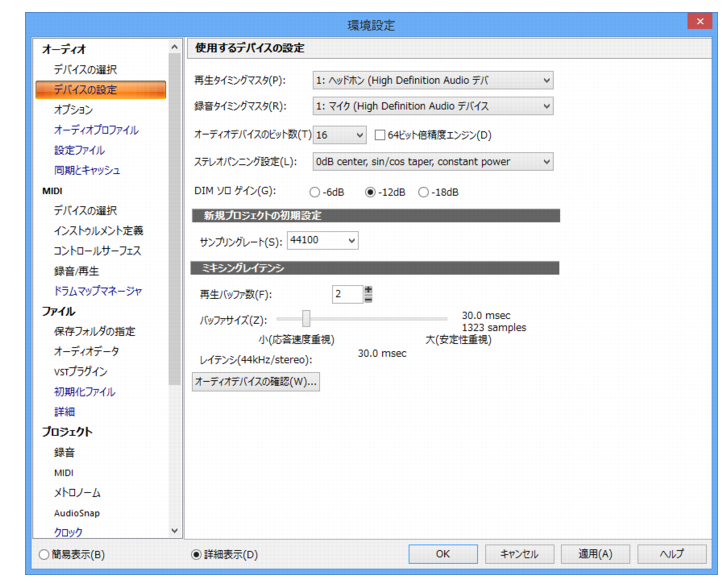725x583 pixels.
Task: Select メトロノーム under プロジェクト
Action: point(77,493)
